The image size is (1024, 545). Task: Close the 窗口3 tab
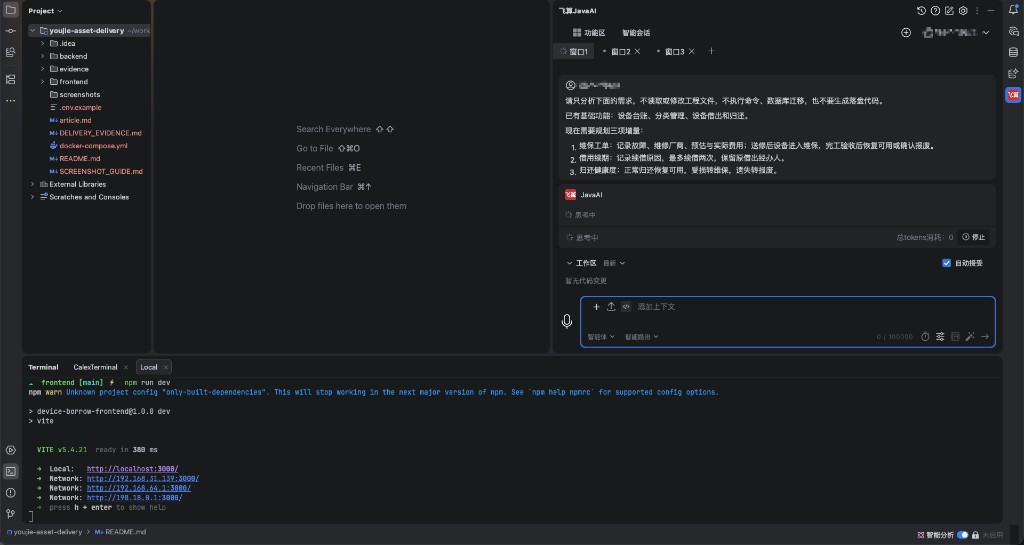[692, 52]
